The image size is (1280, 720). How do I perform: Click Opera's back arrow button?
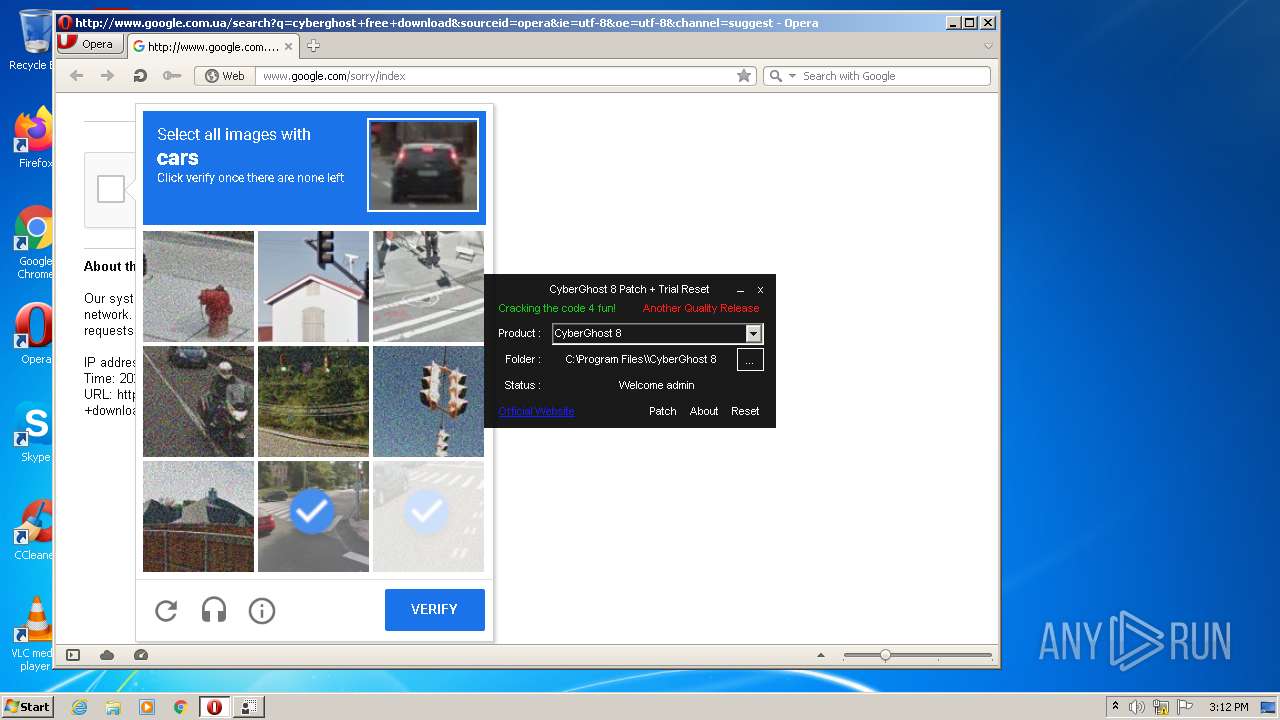click(76, 76)
